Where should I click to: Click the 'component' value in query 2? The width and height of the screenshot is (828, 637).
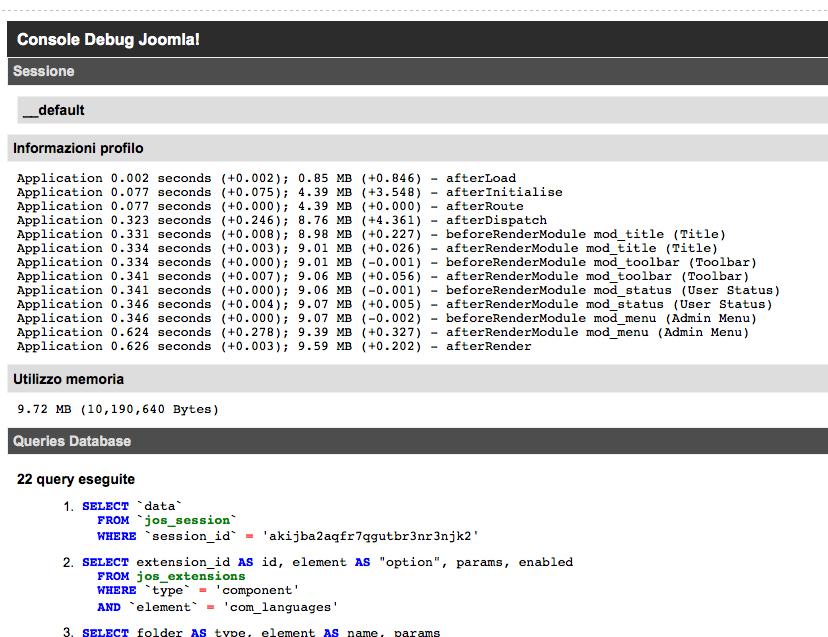tap(257, 590)
